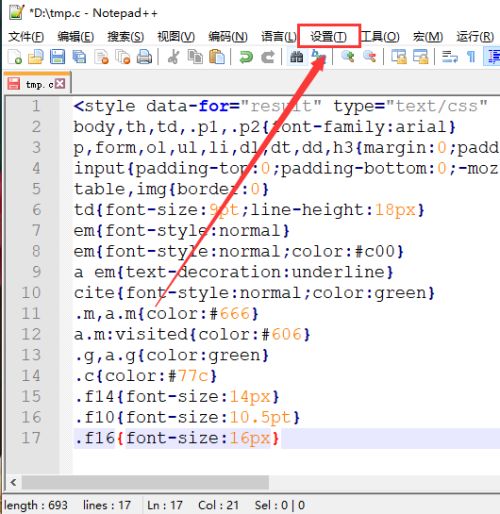
Task: Click line number 10 in the margin
Action: (x=31, y=293)
